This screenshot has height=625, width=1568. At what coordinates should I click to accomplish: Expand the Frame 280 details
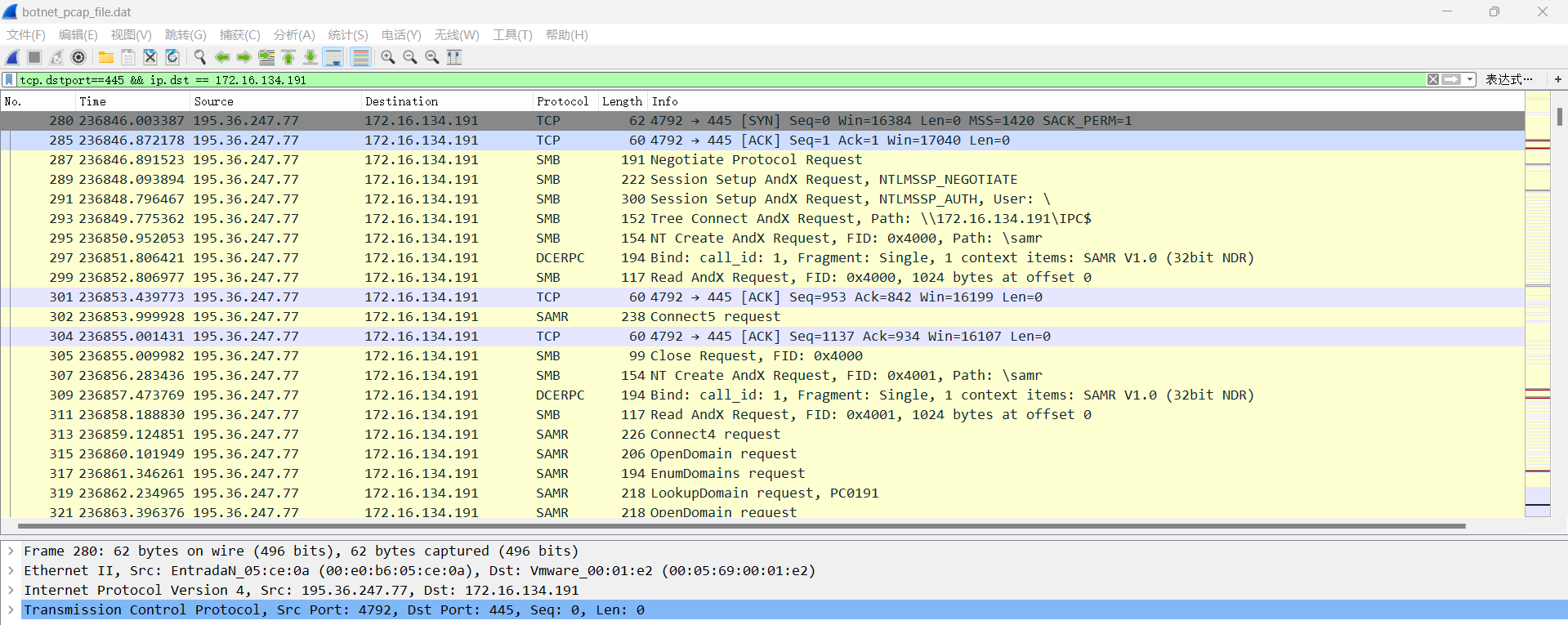[11, 551]
